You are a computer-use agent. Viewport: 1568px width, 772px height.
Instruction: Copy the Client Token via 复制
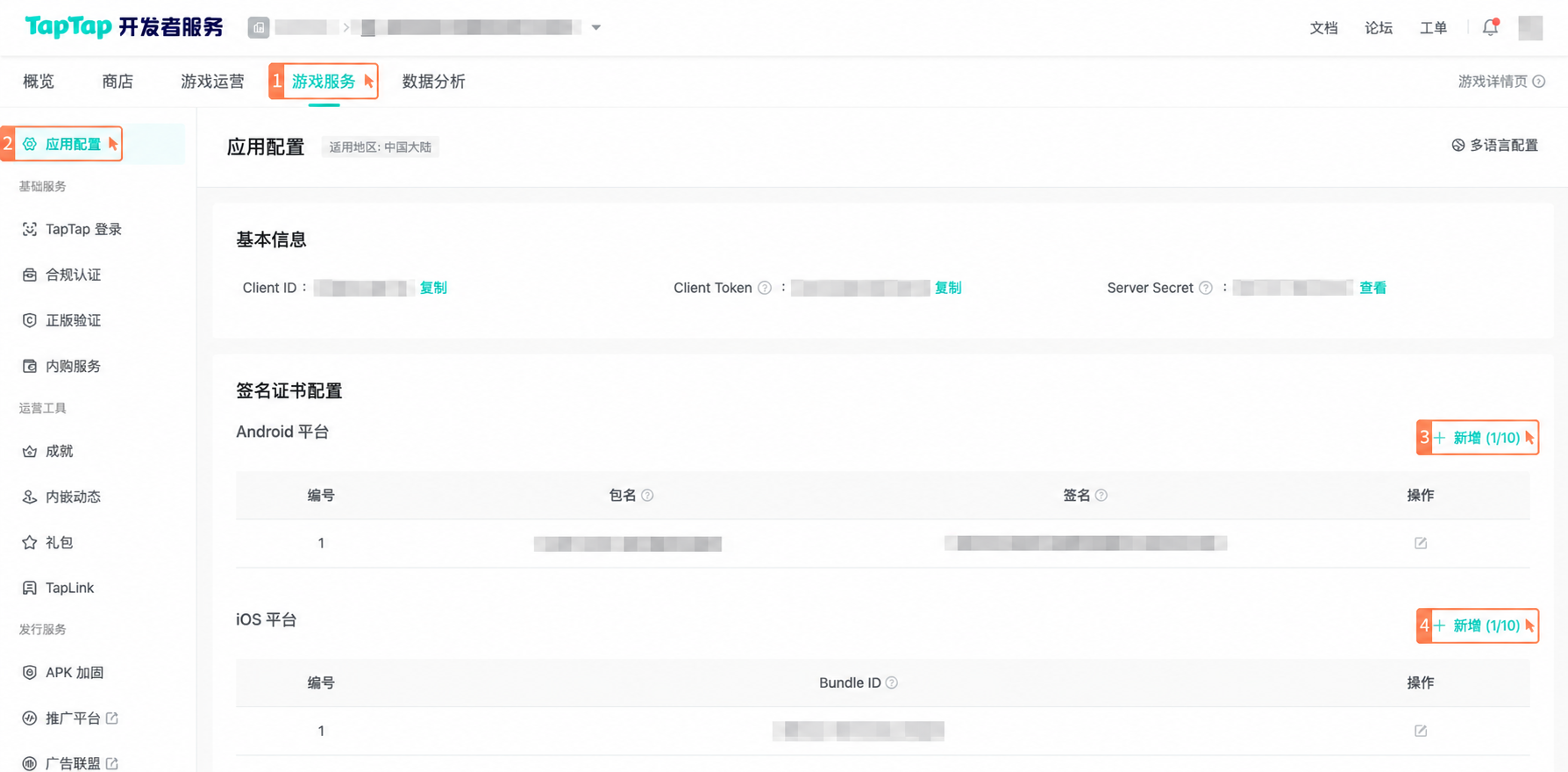[948, 288]
